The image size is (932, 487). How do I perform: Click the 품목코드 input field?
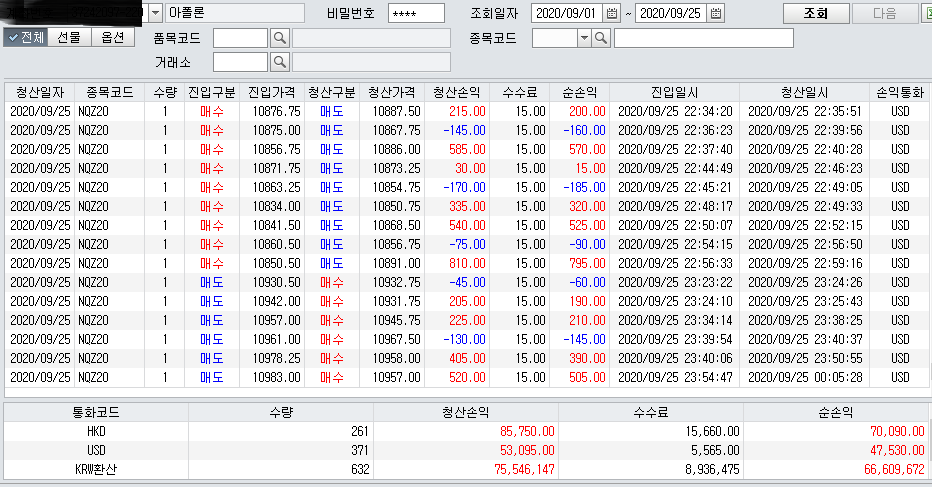pyautogui.click(x=240, y=38)
